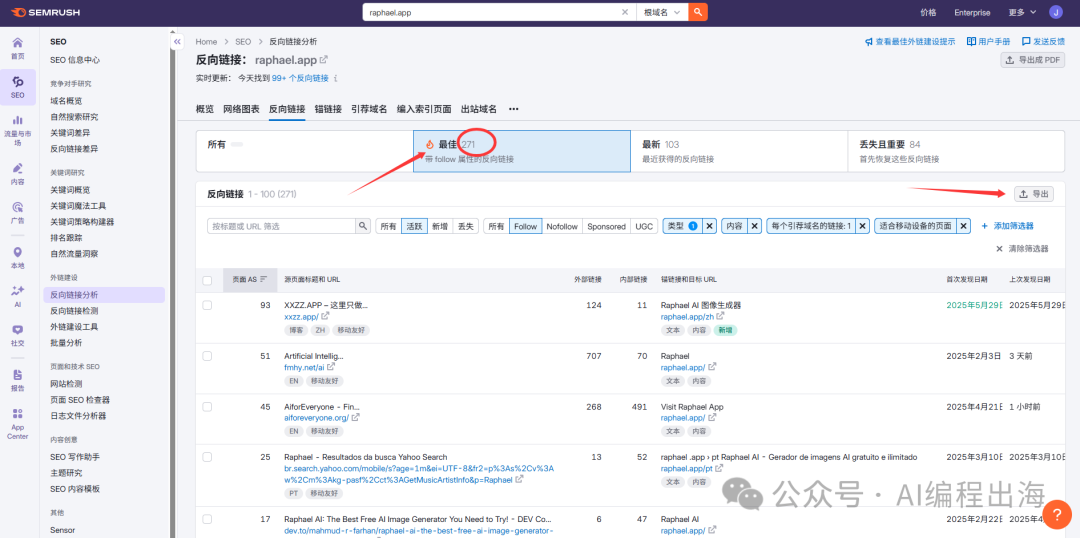This screenshot has height=538, width=1080.
Task: Open the 根域名 scope dropdown
Action: click(x=662, y=12)
